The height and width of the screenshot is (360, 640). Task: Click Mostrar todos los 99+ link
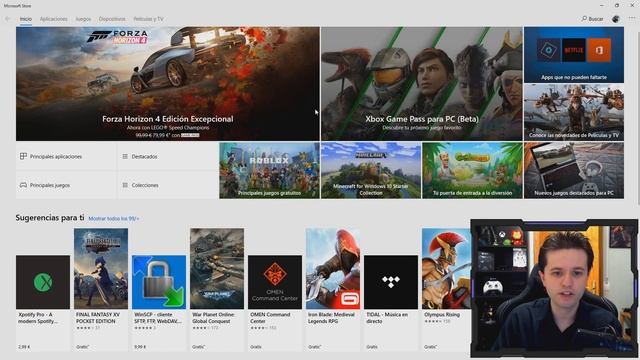(114, 219)
